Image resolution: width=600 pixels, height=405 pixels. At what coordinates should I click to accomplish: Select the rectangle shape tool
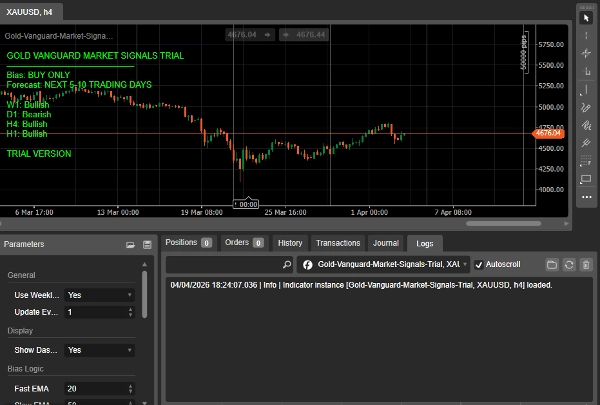point(586,179)
